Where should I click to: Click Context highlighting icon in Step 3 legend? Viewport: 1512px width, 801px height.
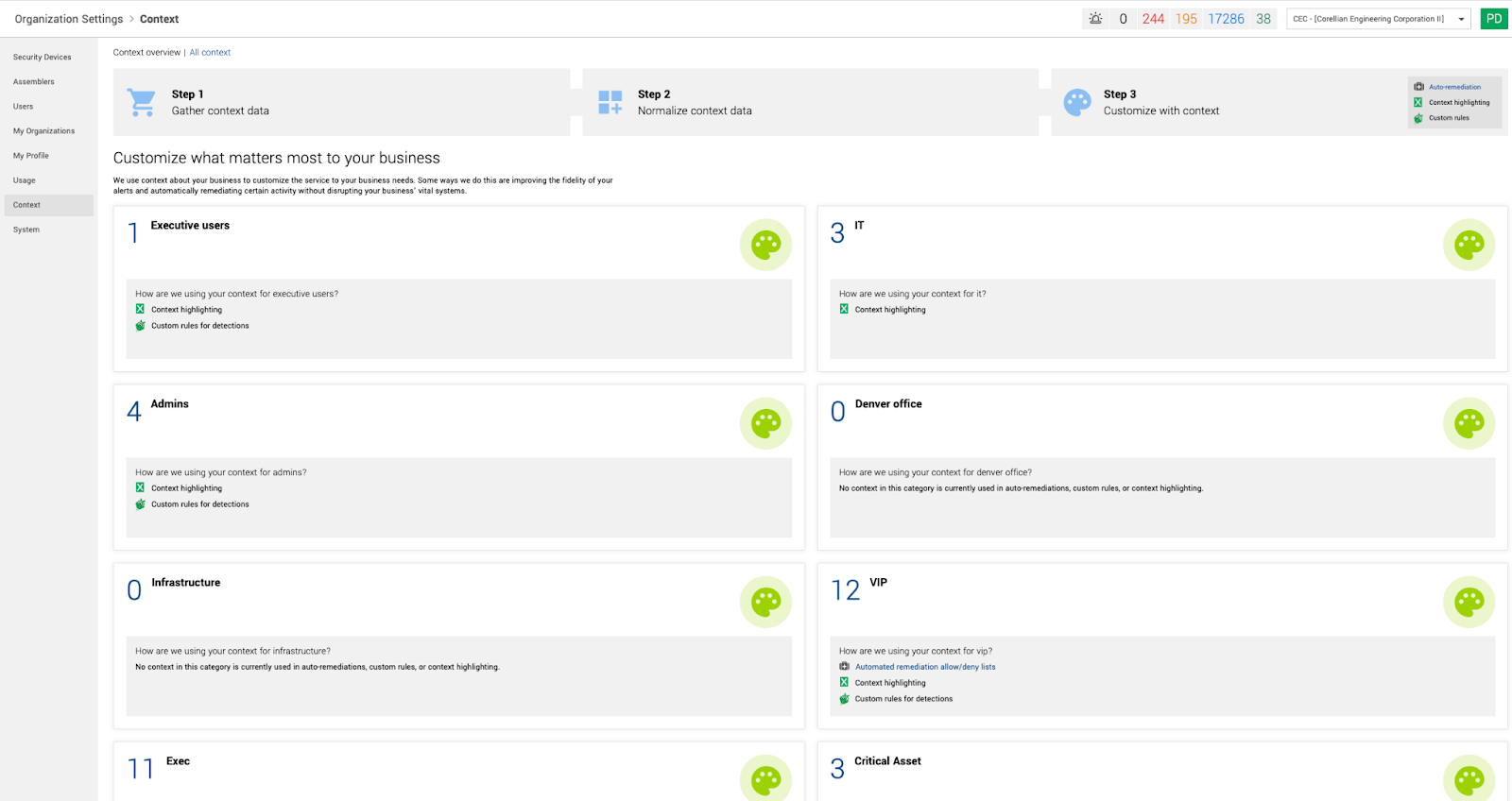(1418, 102)
